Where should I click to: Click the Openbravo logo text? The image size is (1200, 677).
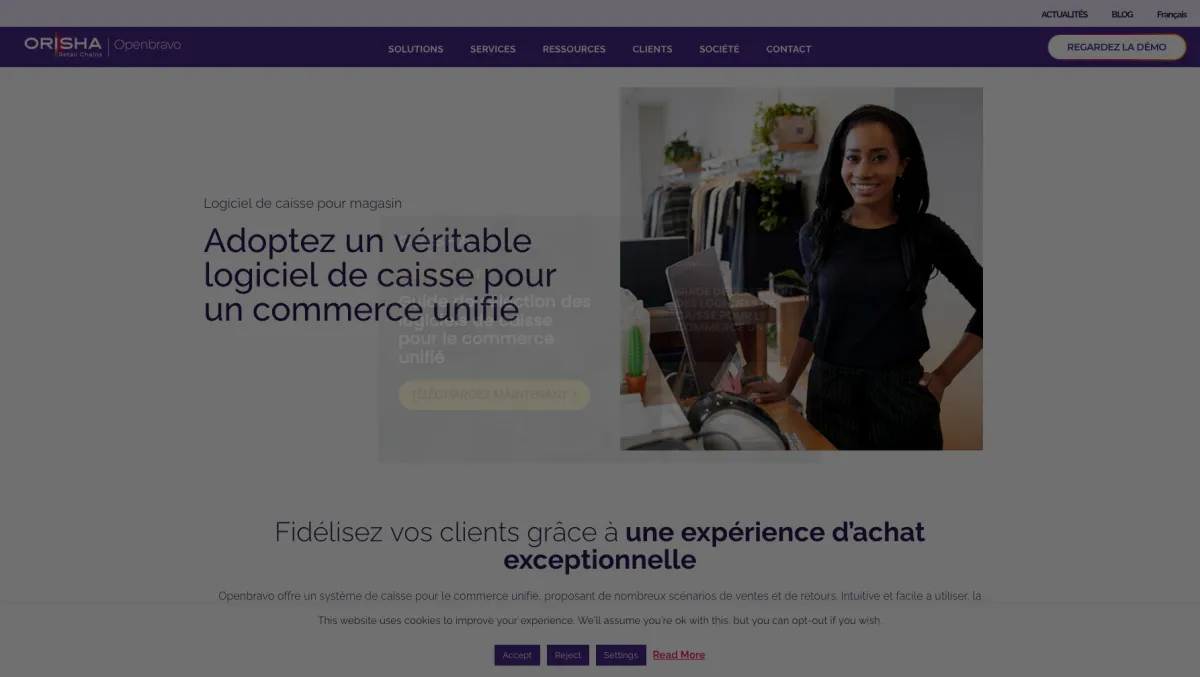(147, 45)
